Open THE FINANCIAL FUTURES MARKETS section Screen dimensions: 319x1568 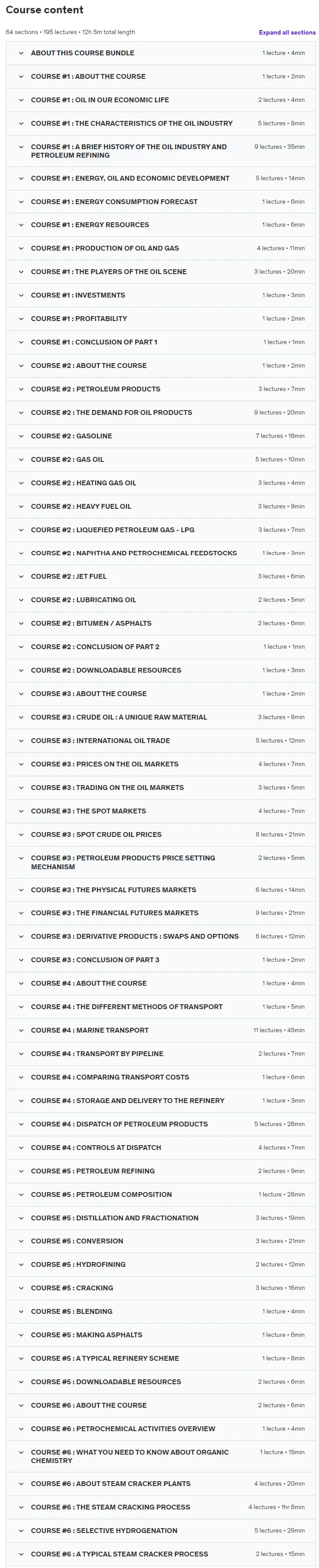(x=161, y=913)
